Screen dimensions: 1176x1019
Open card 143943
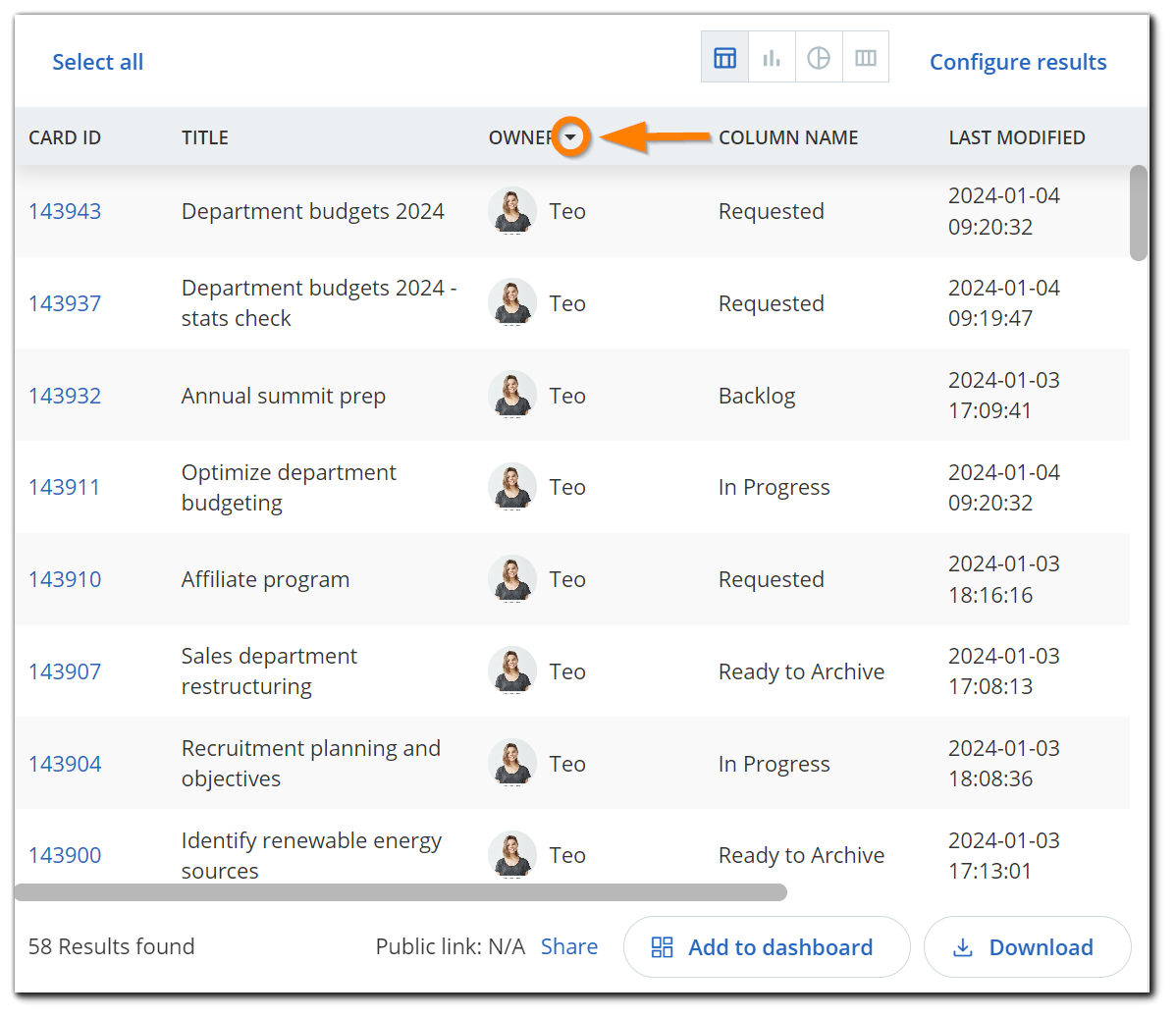(65, 210)
